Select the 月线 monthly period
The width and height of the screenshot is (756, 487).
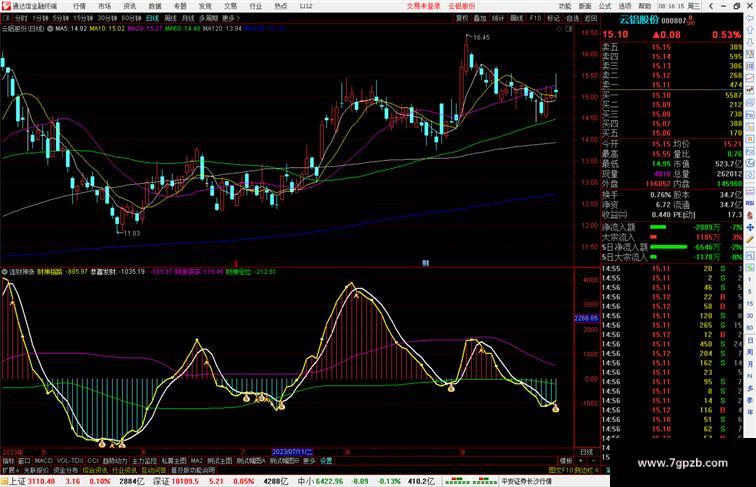pyautogui.click(x=188, y=18)
